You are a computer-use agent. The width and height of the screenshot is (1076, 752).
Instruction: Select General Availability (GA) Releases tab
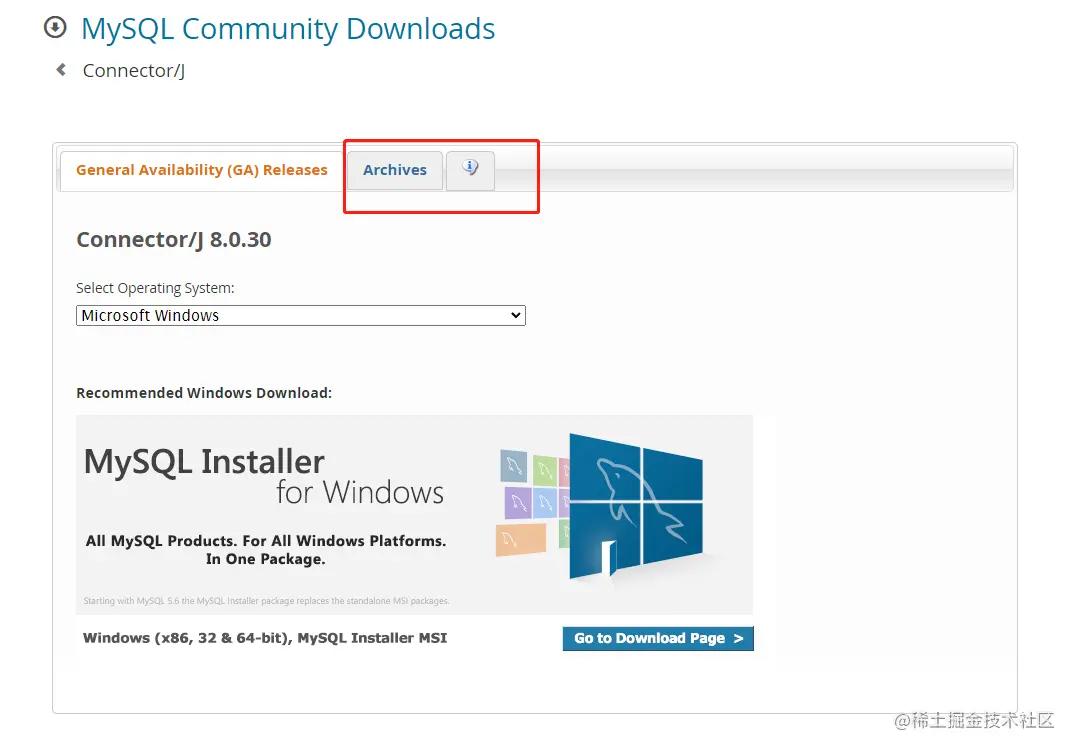click(202, 170)
